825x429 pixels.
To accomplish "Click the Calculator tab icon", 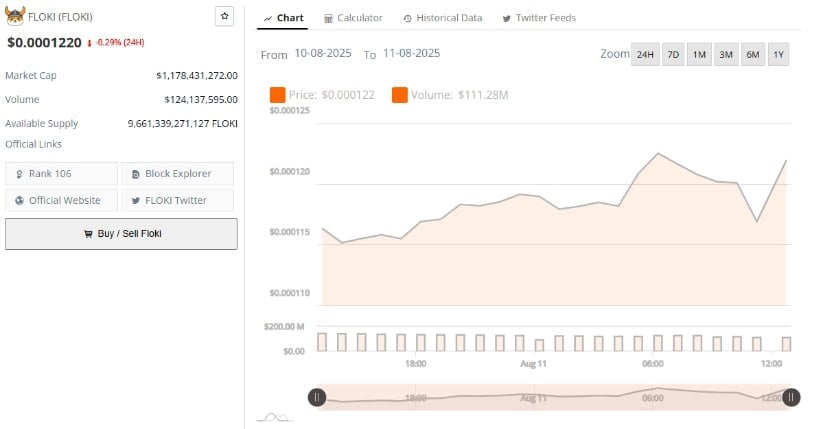I will (328, 18).
